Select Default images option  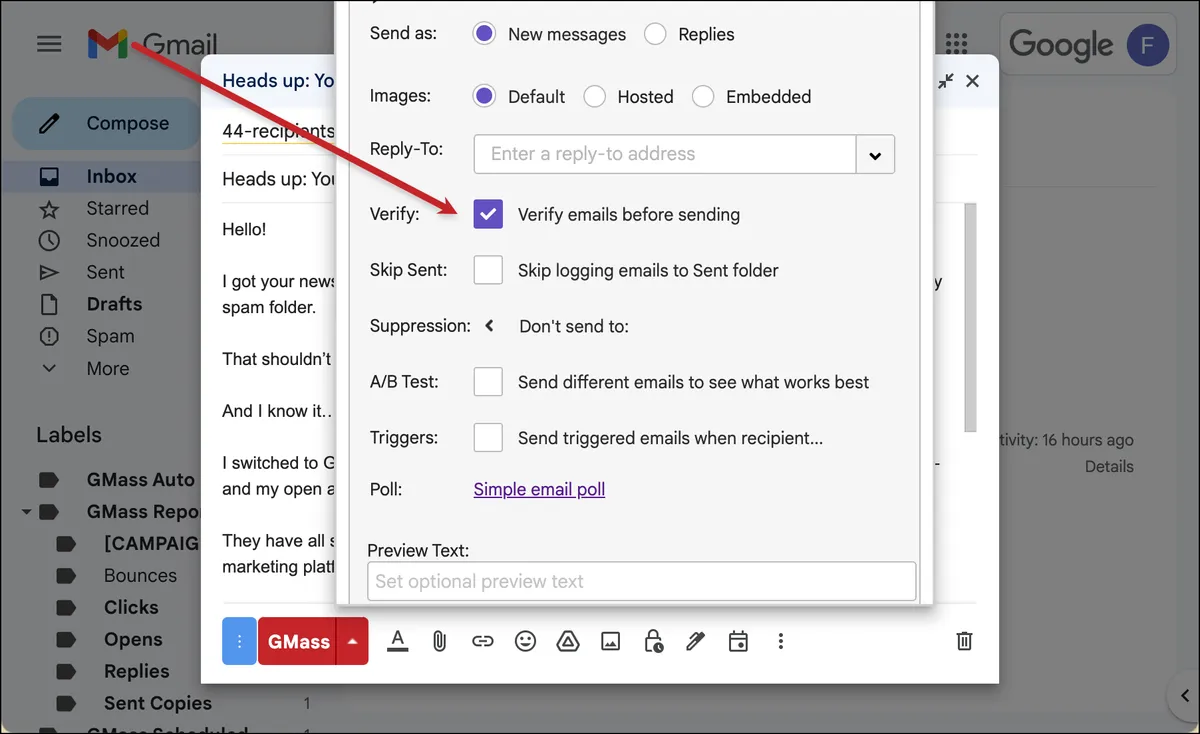[484, 97]
